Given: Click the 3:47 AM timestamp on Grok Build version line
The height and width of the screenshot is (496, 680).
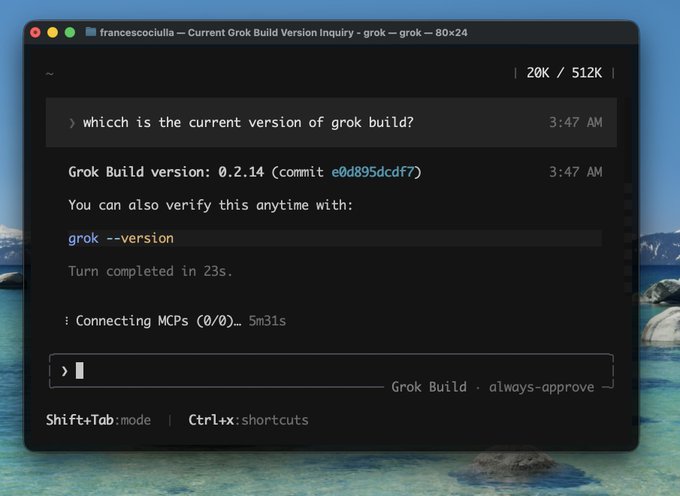Looking at the screenshot, I should pos(575,172).
